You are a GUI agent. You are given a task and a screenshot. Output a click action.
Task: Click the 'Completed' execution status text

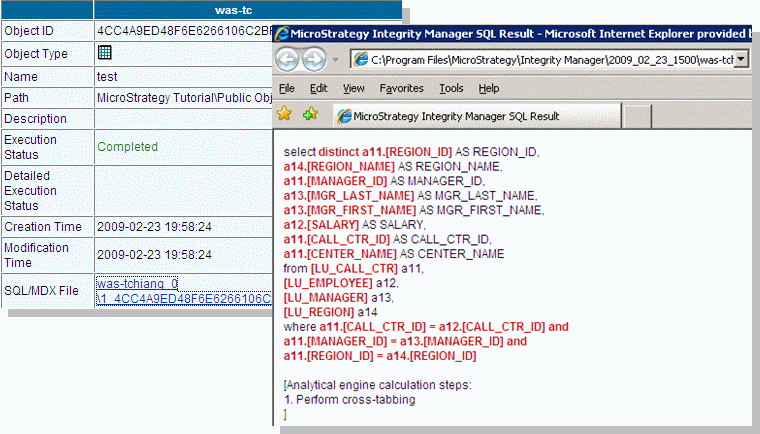pos(127,146)
